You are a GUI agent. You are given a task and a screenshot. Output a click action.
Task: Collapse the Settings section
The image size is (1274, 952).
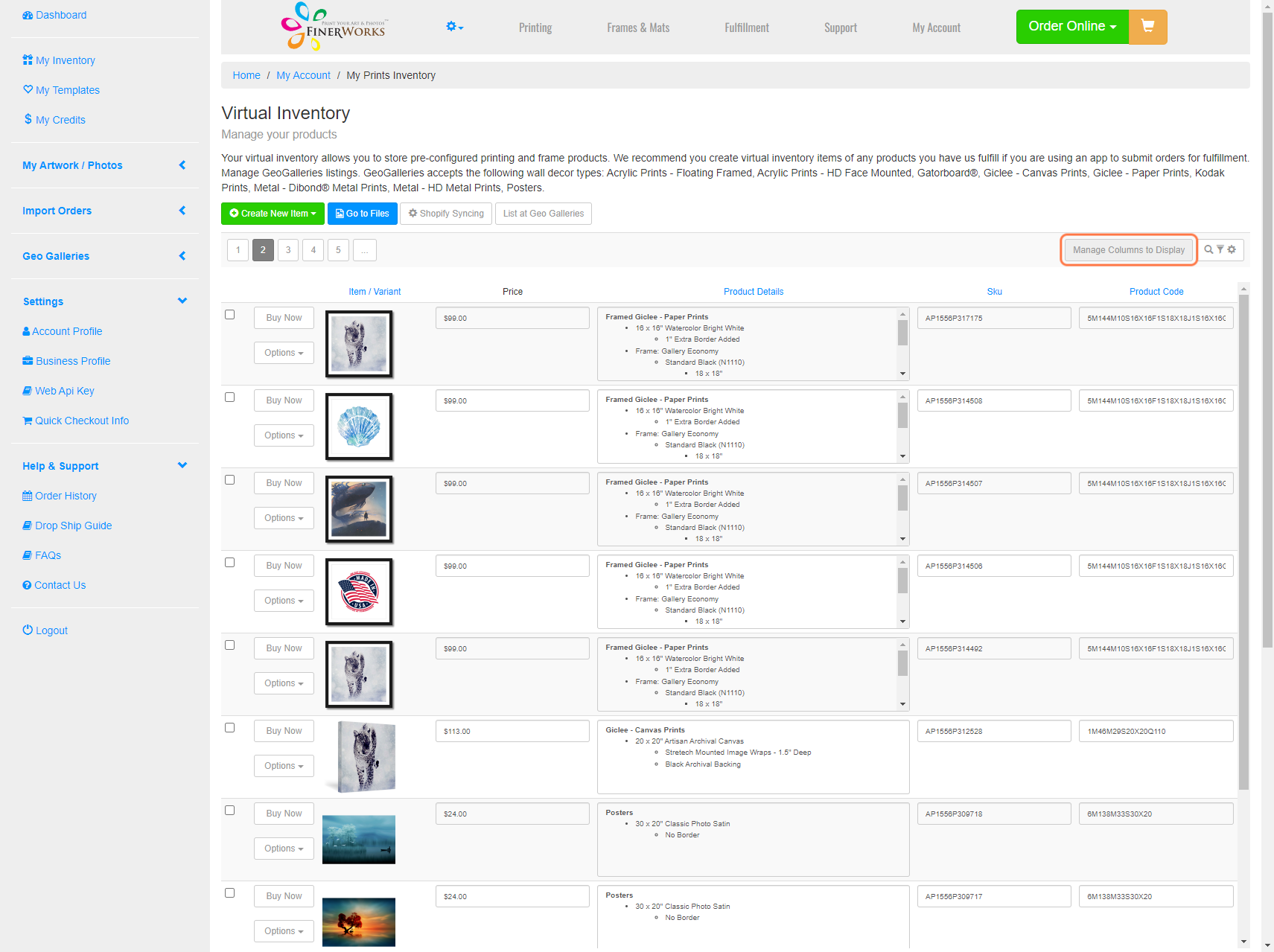[x=104, y=301]
